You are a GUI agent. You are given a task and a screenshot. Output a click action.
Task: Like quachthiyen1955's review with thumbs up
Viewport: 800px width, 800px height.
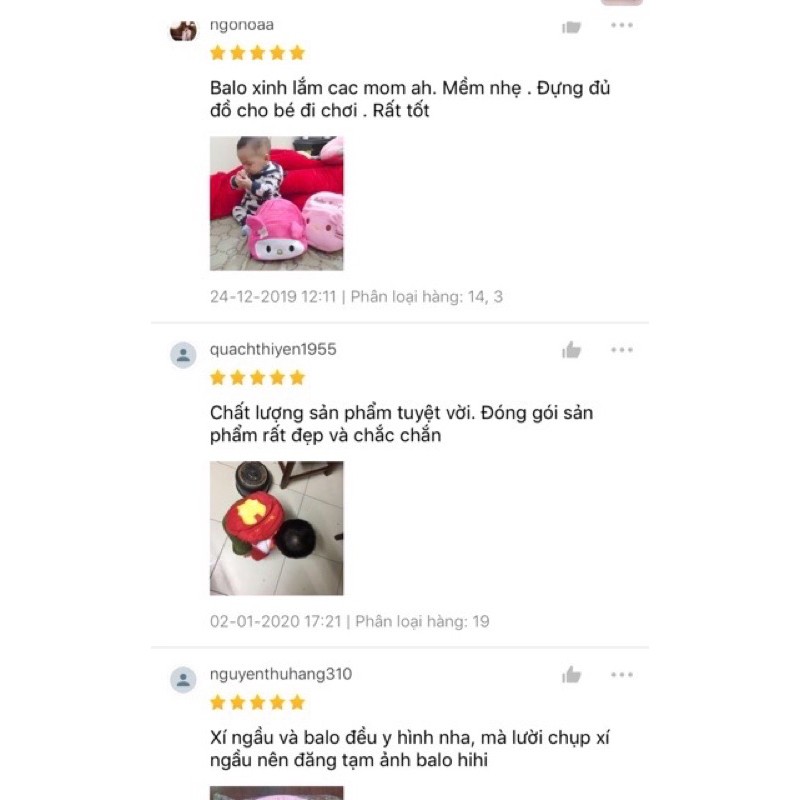click(571, 350)
